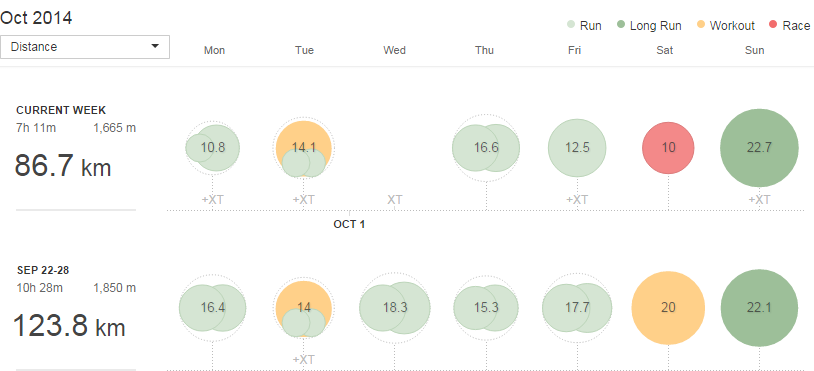The image size is (814, 371).
Task: Click the Run legend label
Action: [x=591, y=25]
